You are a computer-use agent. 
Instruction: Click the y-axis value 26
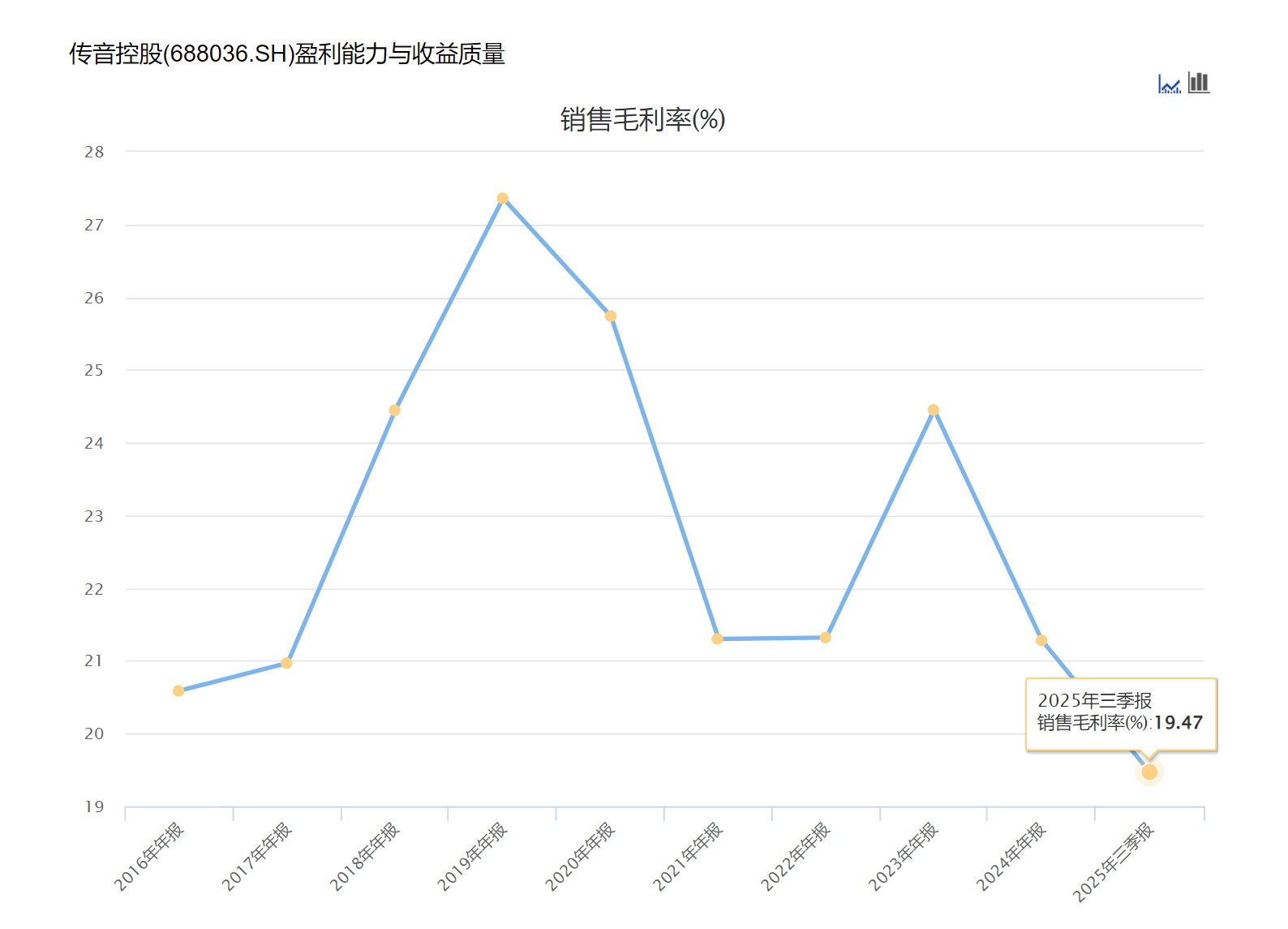[x=94, y=298]
